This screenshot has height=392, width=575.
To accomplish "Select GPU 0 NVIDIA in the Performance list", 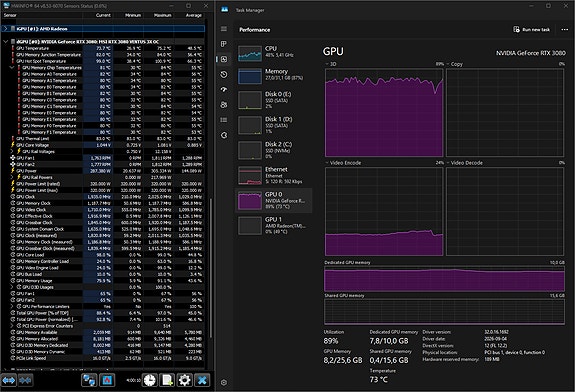I will tap(274, 201).
